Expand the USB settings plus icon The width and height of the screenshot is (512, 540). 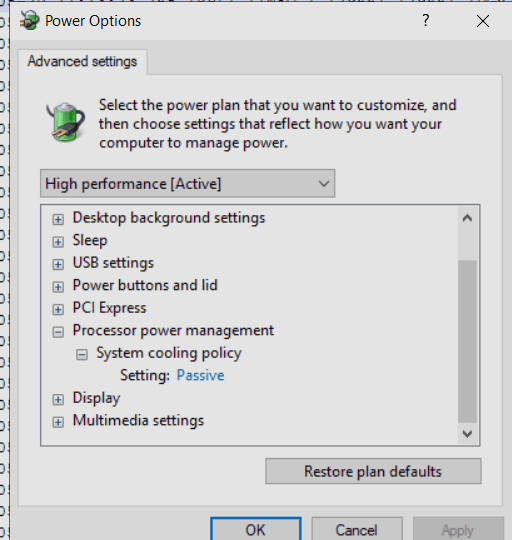58,264
